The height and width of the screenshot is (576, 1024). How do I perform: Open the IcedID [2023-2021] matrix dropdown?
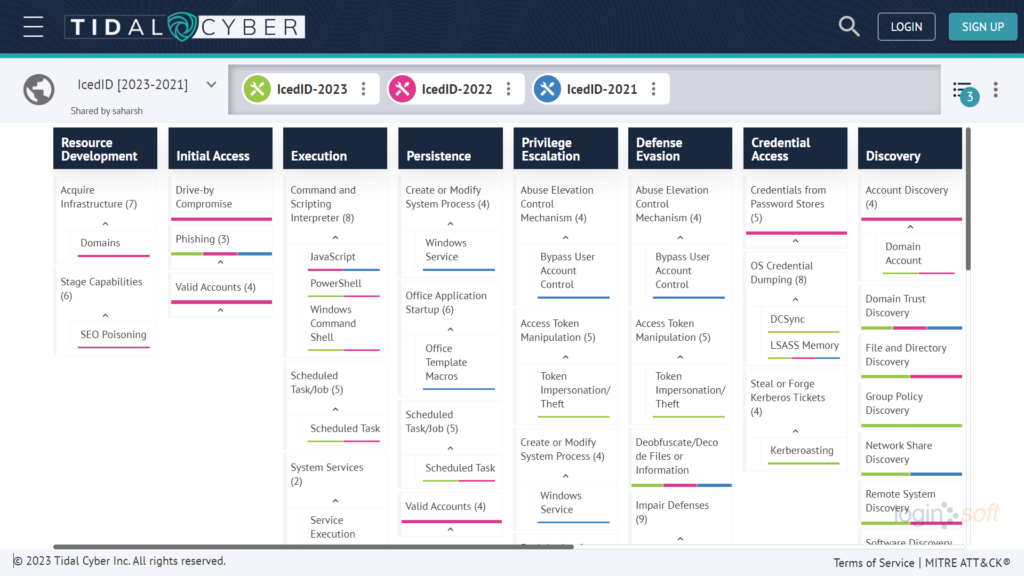pyautogui.click(x=211, y=84)
